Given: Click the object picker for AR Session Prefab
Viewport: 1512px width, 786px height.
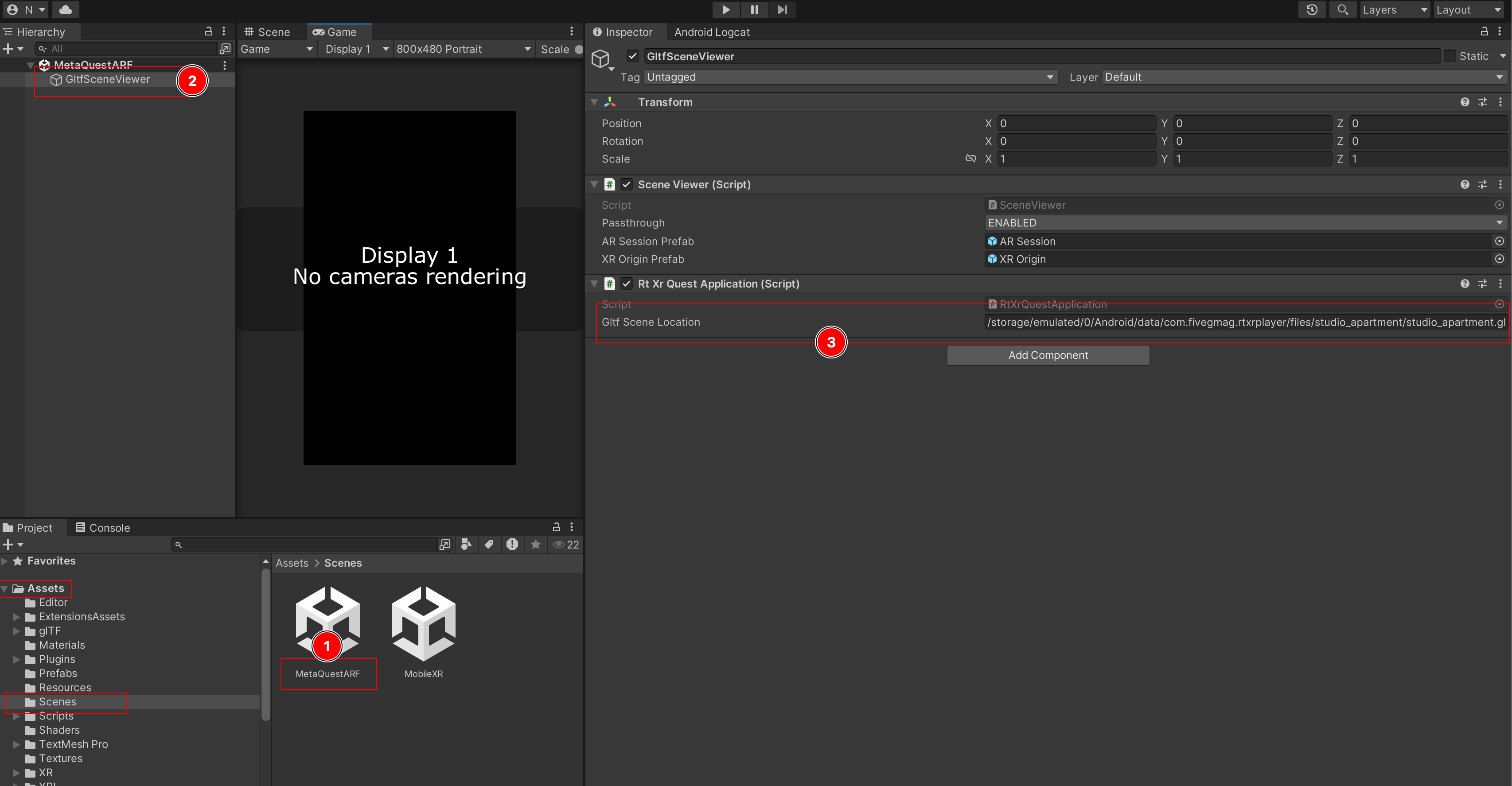Looking at the screenshot, I should tap(1499, 241).
